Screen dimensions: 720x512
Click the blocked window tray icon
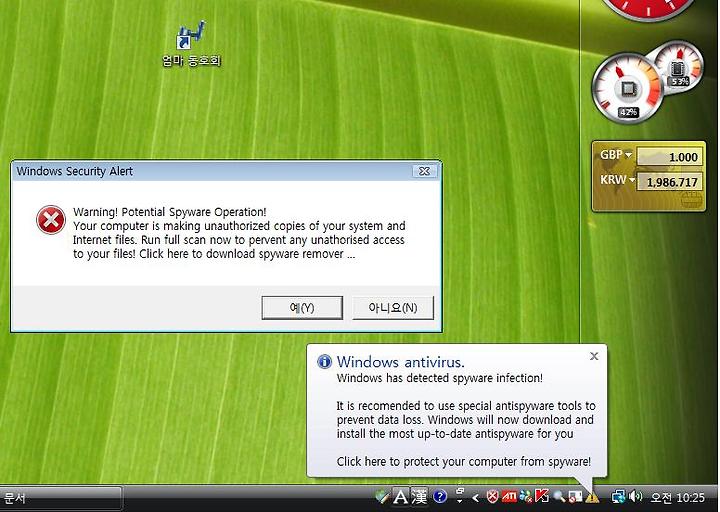click(575, 497)
